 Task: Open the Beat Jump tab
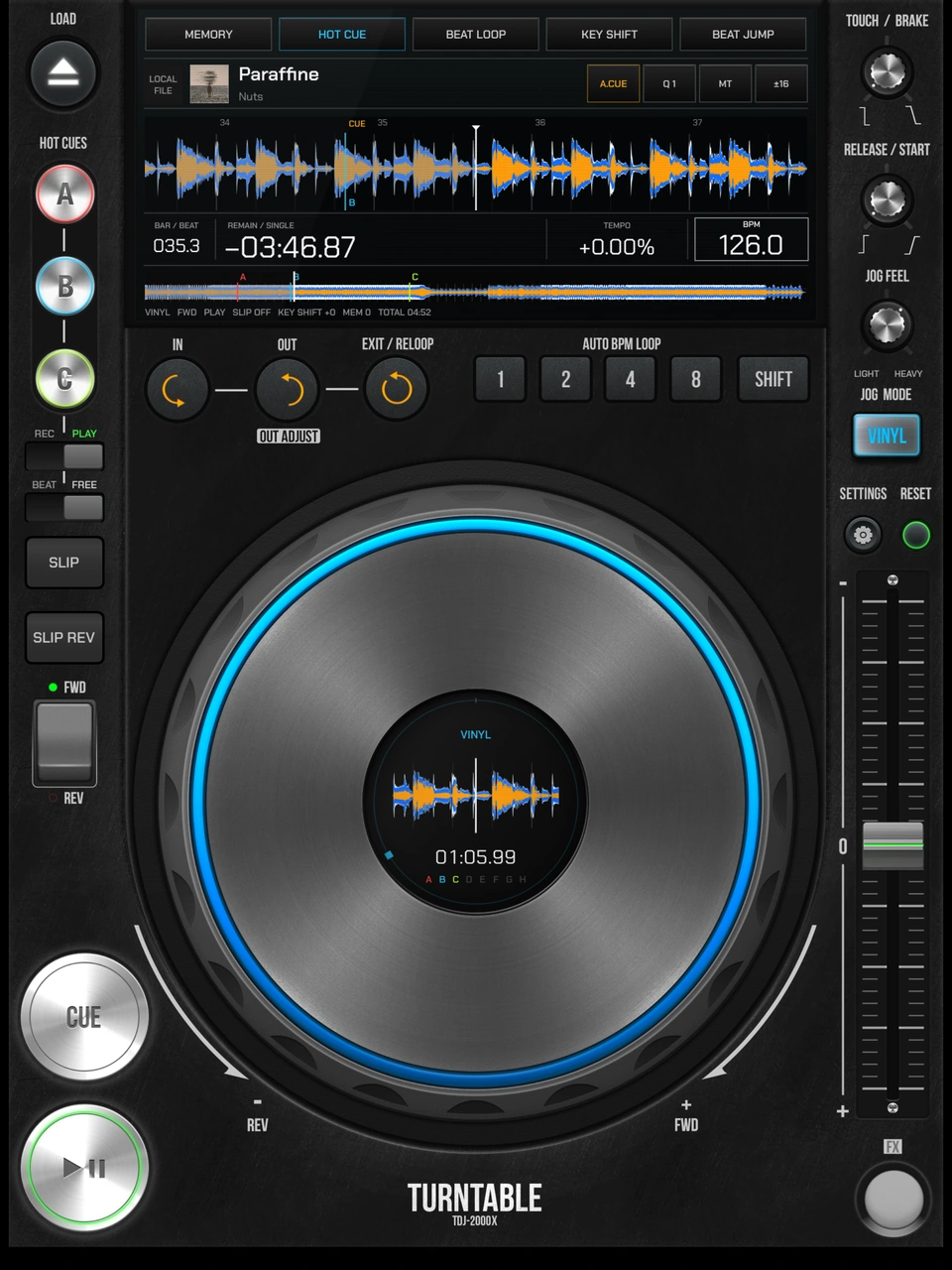pyautogui.click(x=743, y=34)
